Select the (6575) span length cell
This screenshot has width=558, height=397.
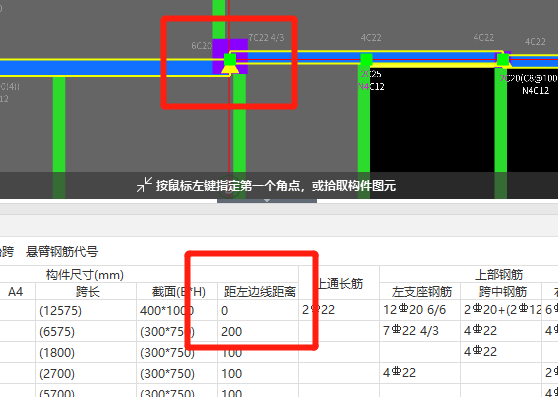[86, 332]
